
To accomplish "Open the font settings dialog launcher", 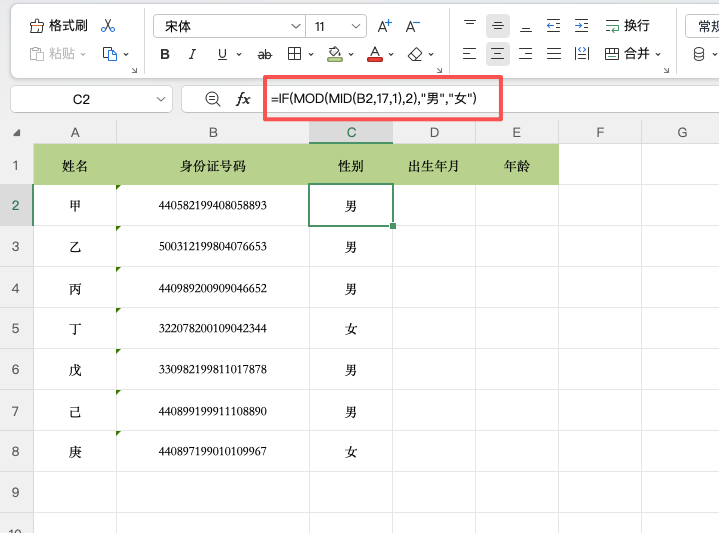I will pos(439,70).
